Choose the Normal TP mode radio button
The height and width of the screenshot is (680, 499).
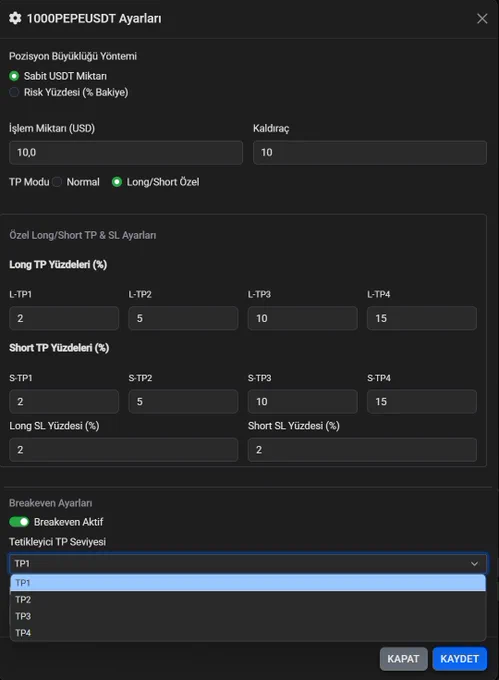(x=57, y=182)
